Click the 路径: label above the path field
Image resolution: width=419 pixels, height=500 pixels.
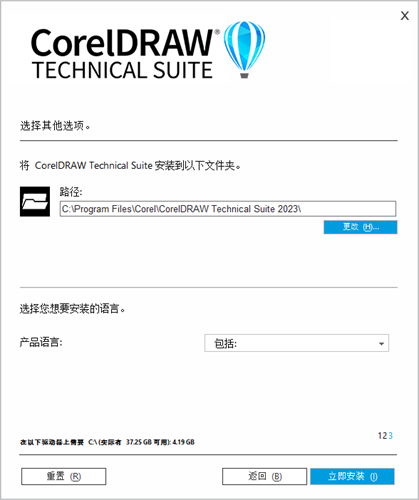point(71,192)
